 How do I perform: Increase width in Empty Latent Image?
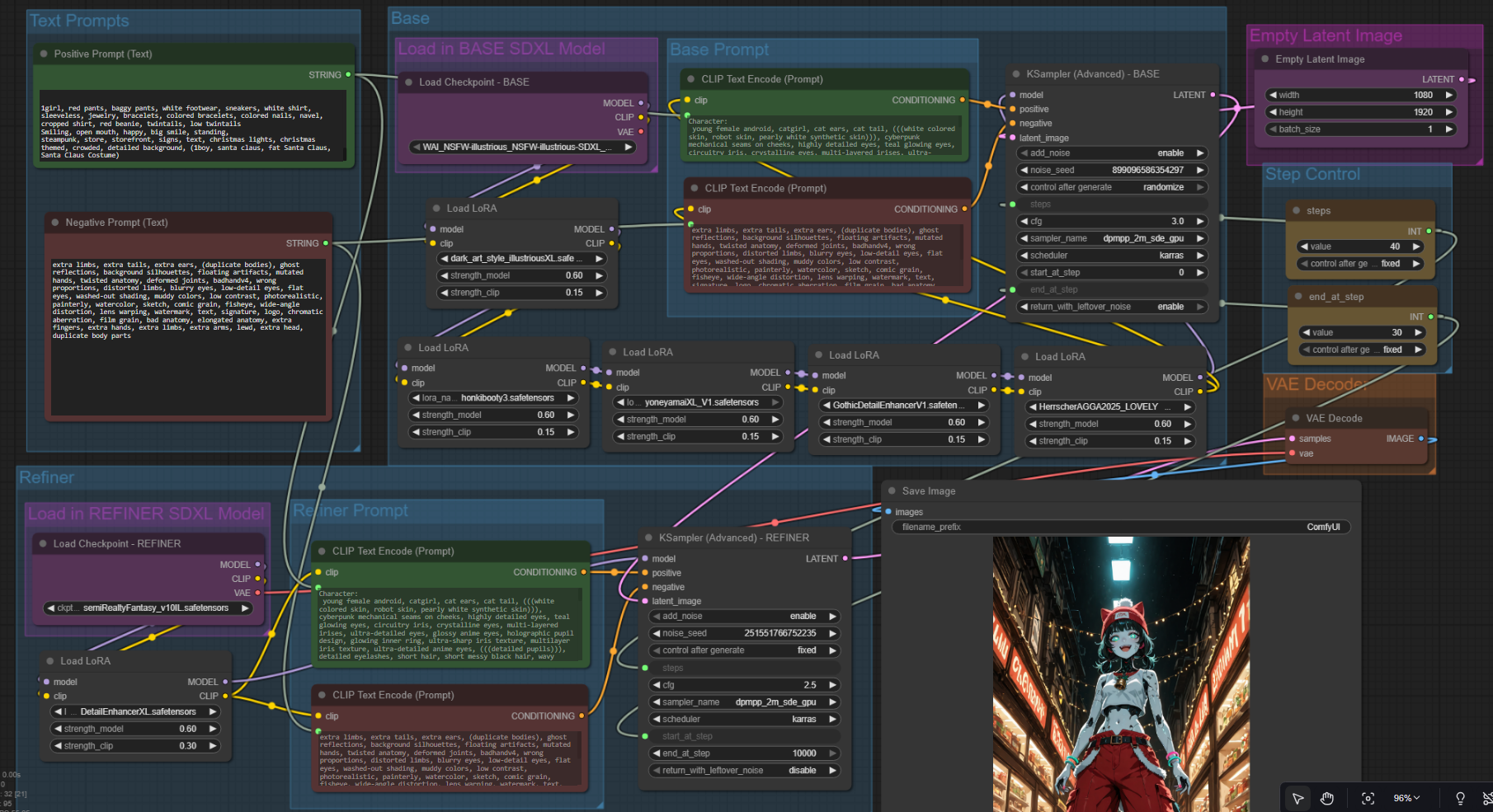1449,95
